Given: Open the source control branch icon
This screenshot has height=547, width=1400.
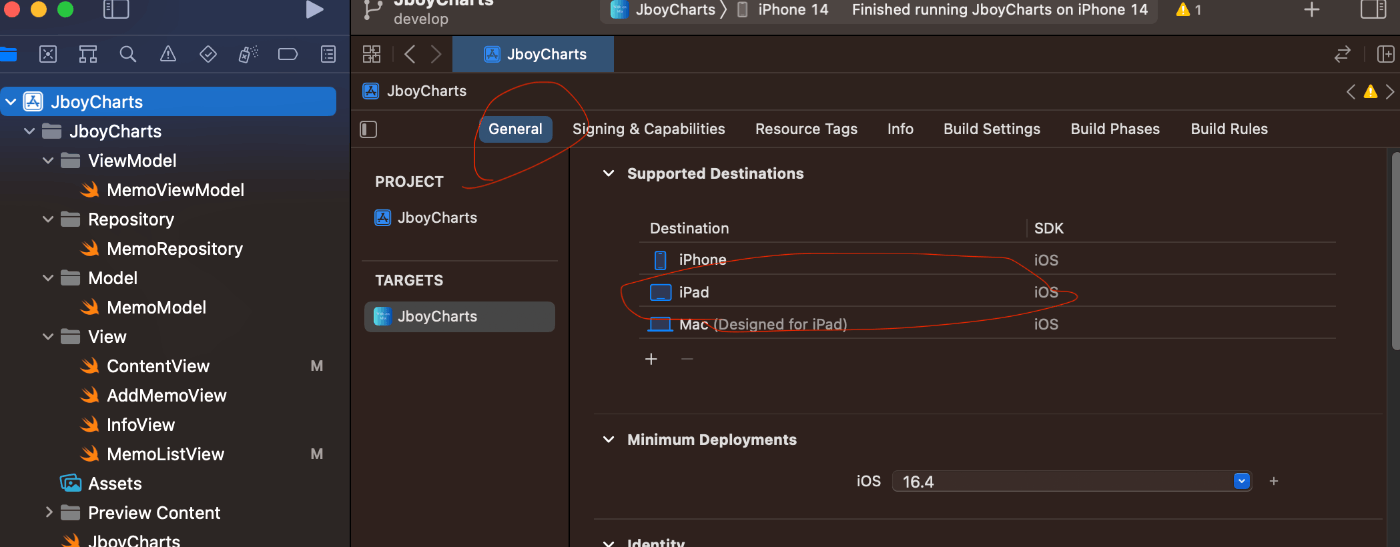Looking at the screenshot, I should pos(373,9).
